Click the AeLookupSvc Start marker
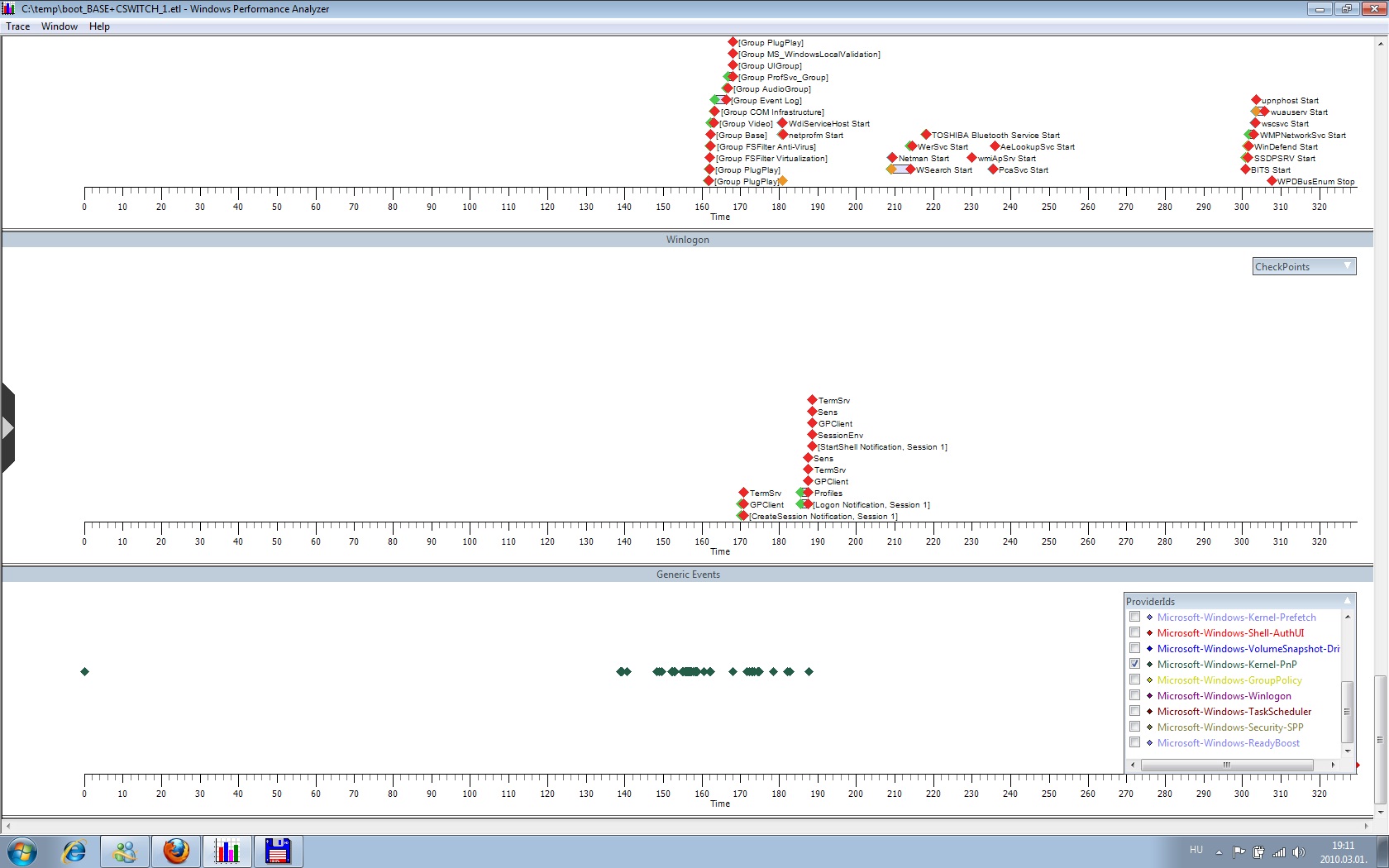Image resolution: width=1389 pixels, height=868 pixels. (x=995, y=146)
